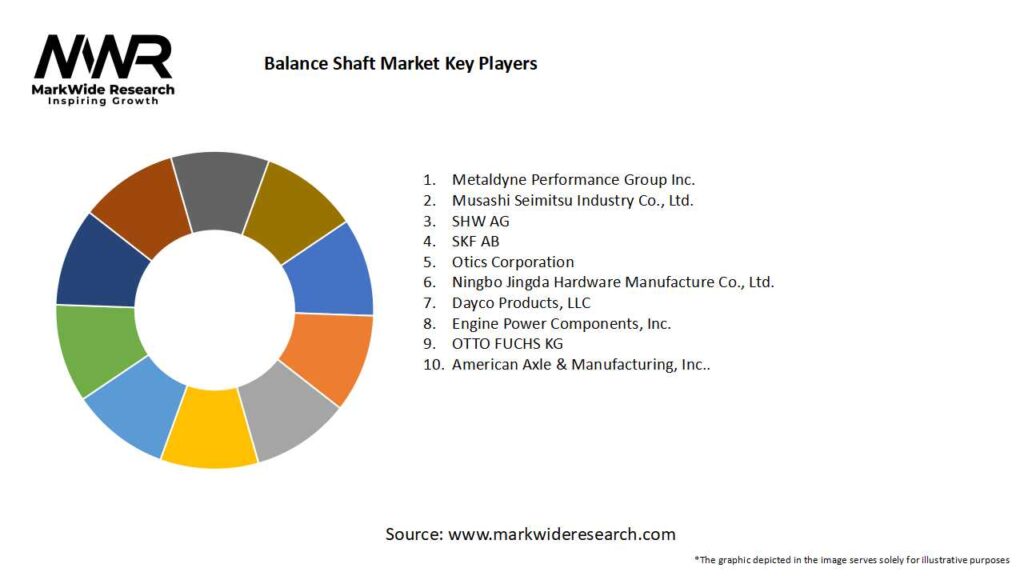The image size is (1024, 576).
Task: Click the 'Inspiring Growth' tagline
Action: point(103,101)
